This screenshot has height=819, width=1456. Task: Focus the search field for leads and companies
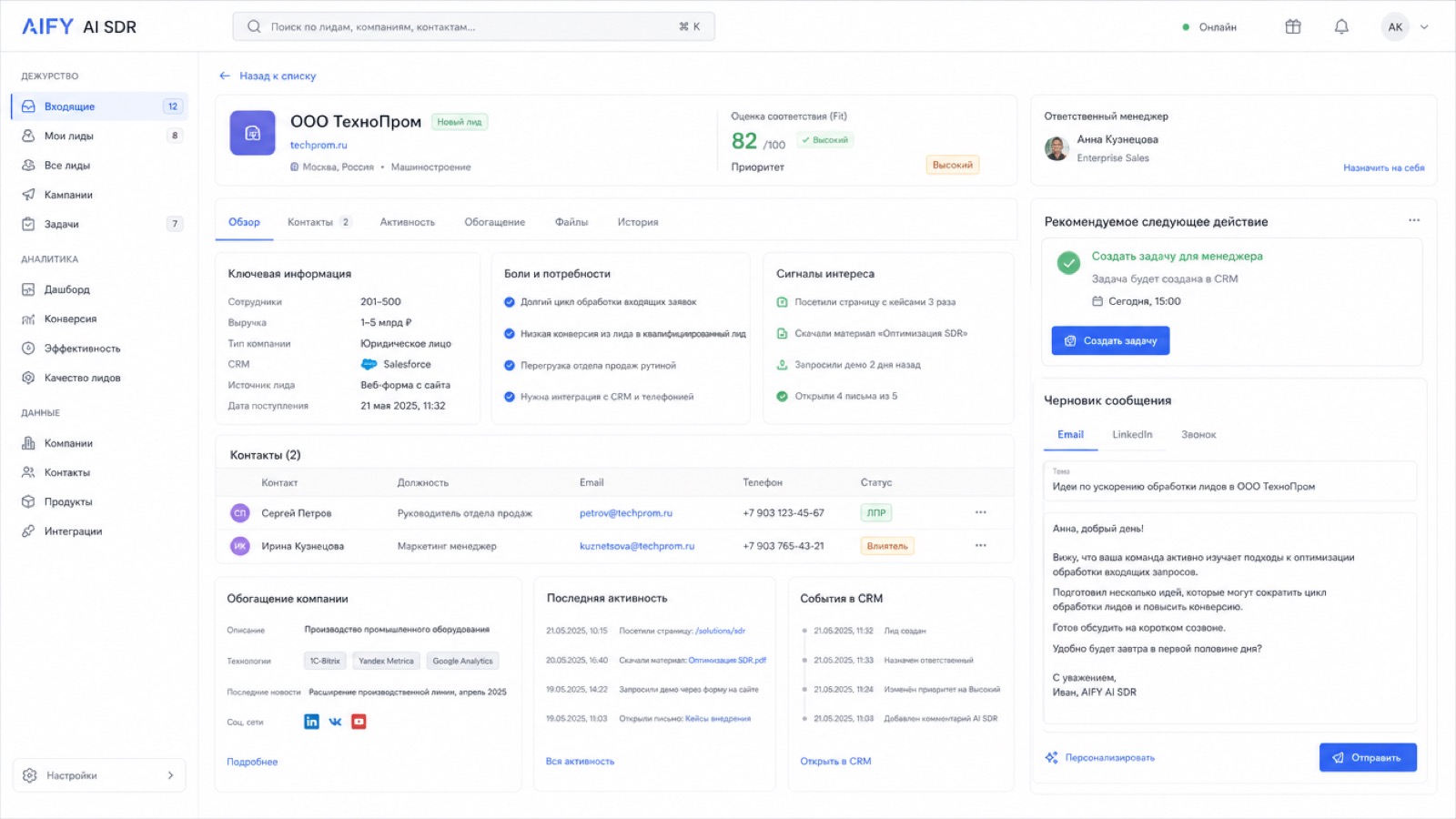click(473, 26)
